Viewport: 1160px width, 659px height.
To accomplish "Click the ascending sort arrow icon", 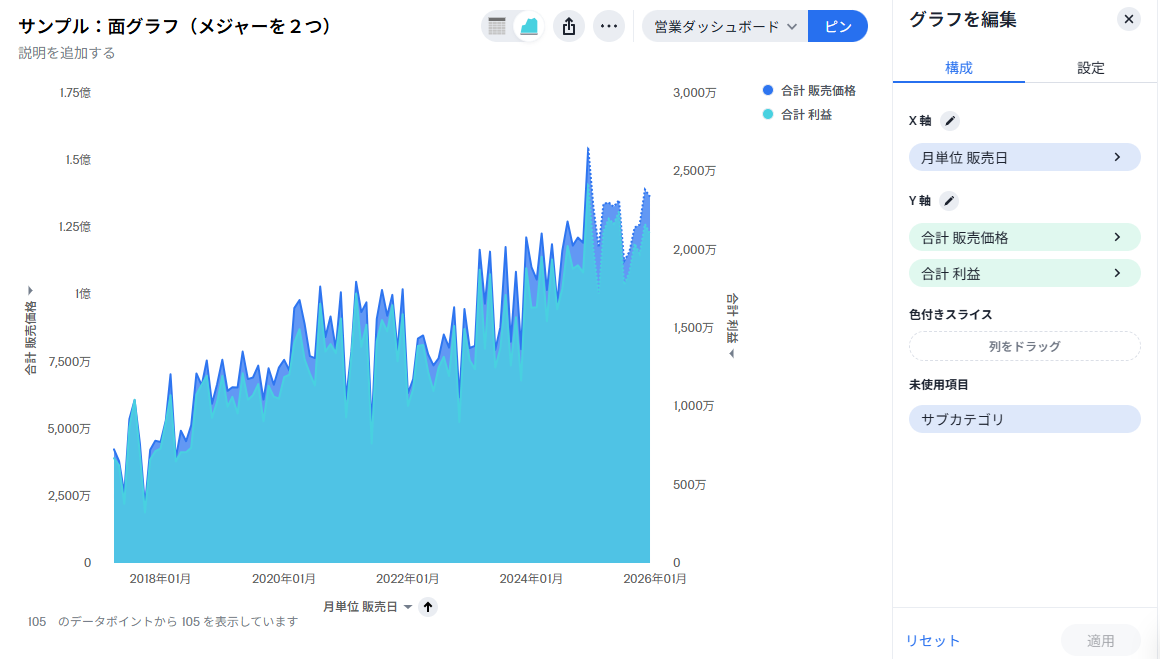I will click(x=428, y=607).
